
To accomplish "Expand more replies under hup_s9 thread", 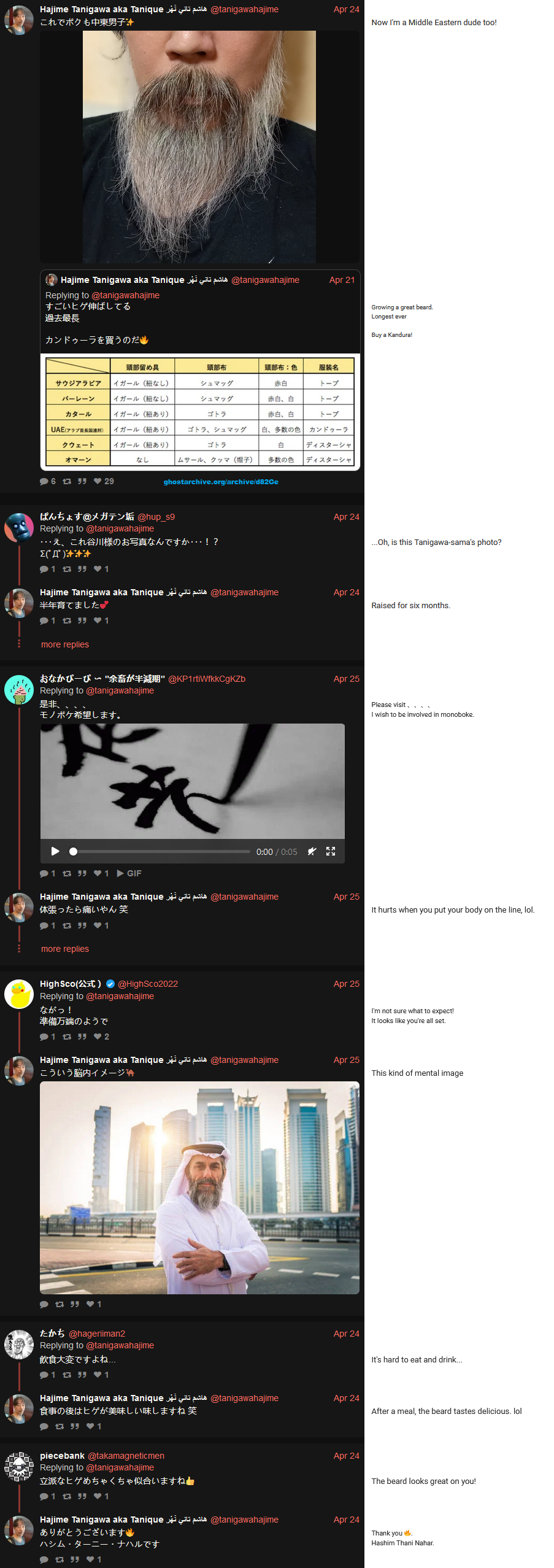I will coord(65,644).
